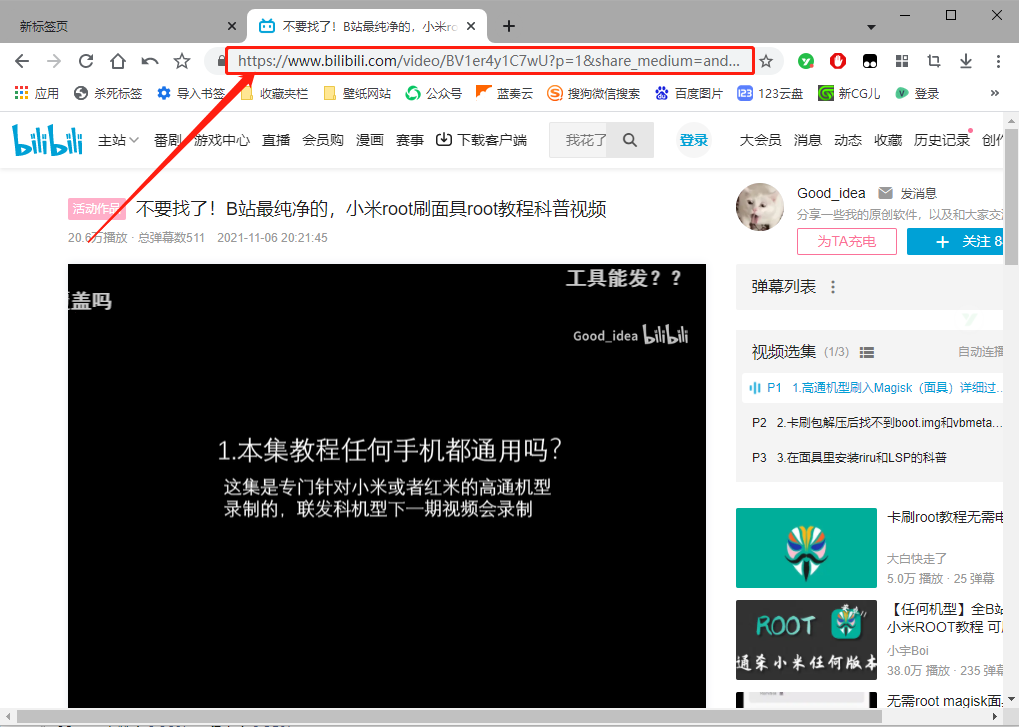Click the black mask extension icon
This screenshot has width=1019, height=727.
870,61
